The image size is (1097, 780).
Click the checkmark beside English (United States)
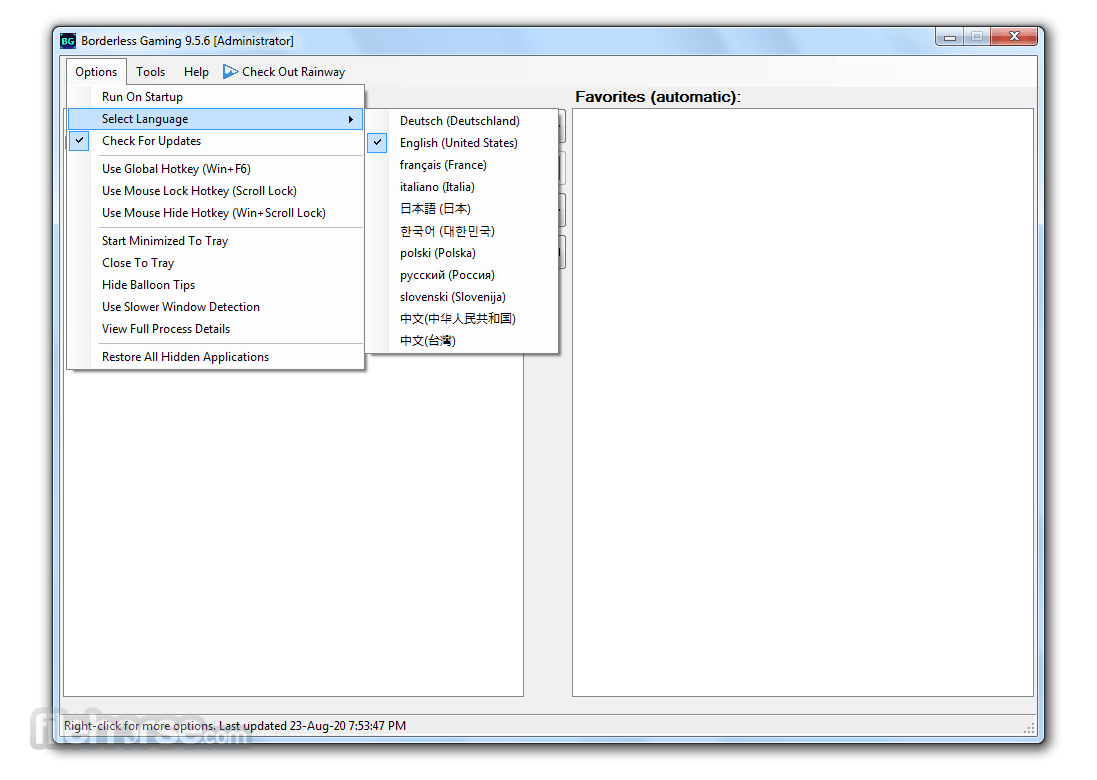point(377,142)
